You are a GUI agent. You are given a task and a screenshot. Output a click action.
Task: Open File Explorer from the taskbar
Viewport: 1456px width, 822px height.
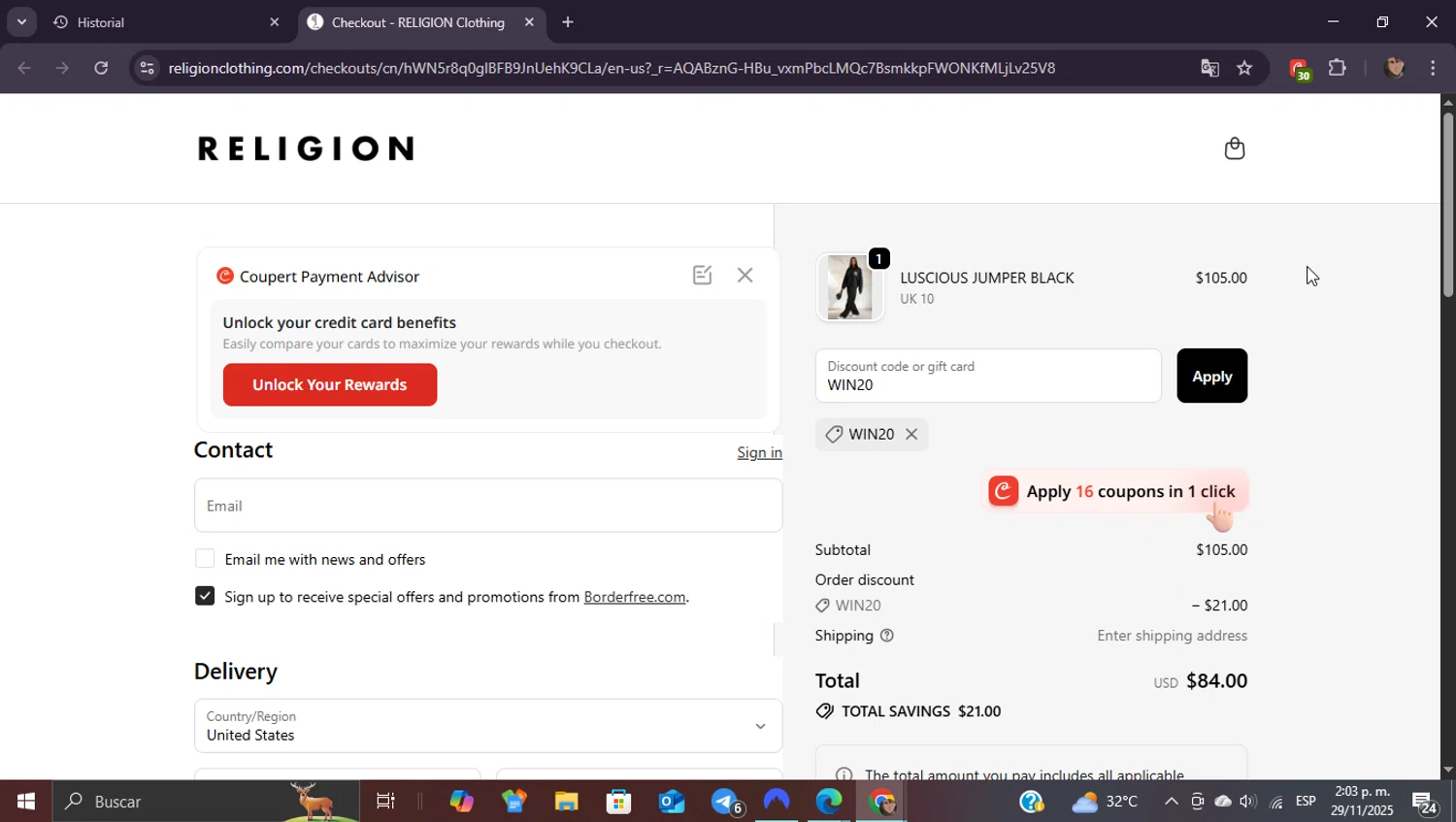coord(566,802)
